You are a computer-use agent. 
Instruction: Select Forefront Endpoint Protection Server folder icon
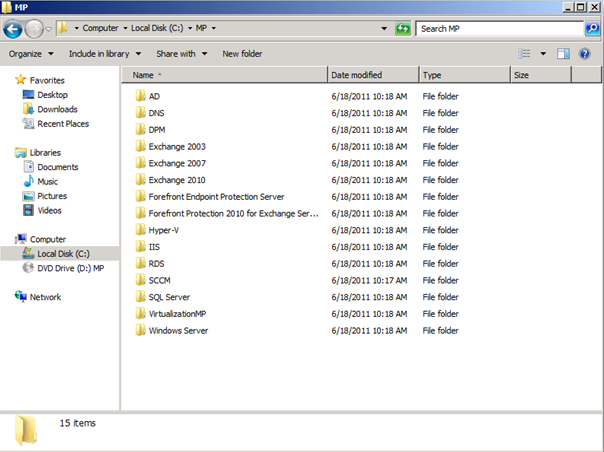pyautogui.click(x=141, y=197)
